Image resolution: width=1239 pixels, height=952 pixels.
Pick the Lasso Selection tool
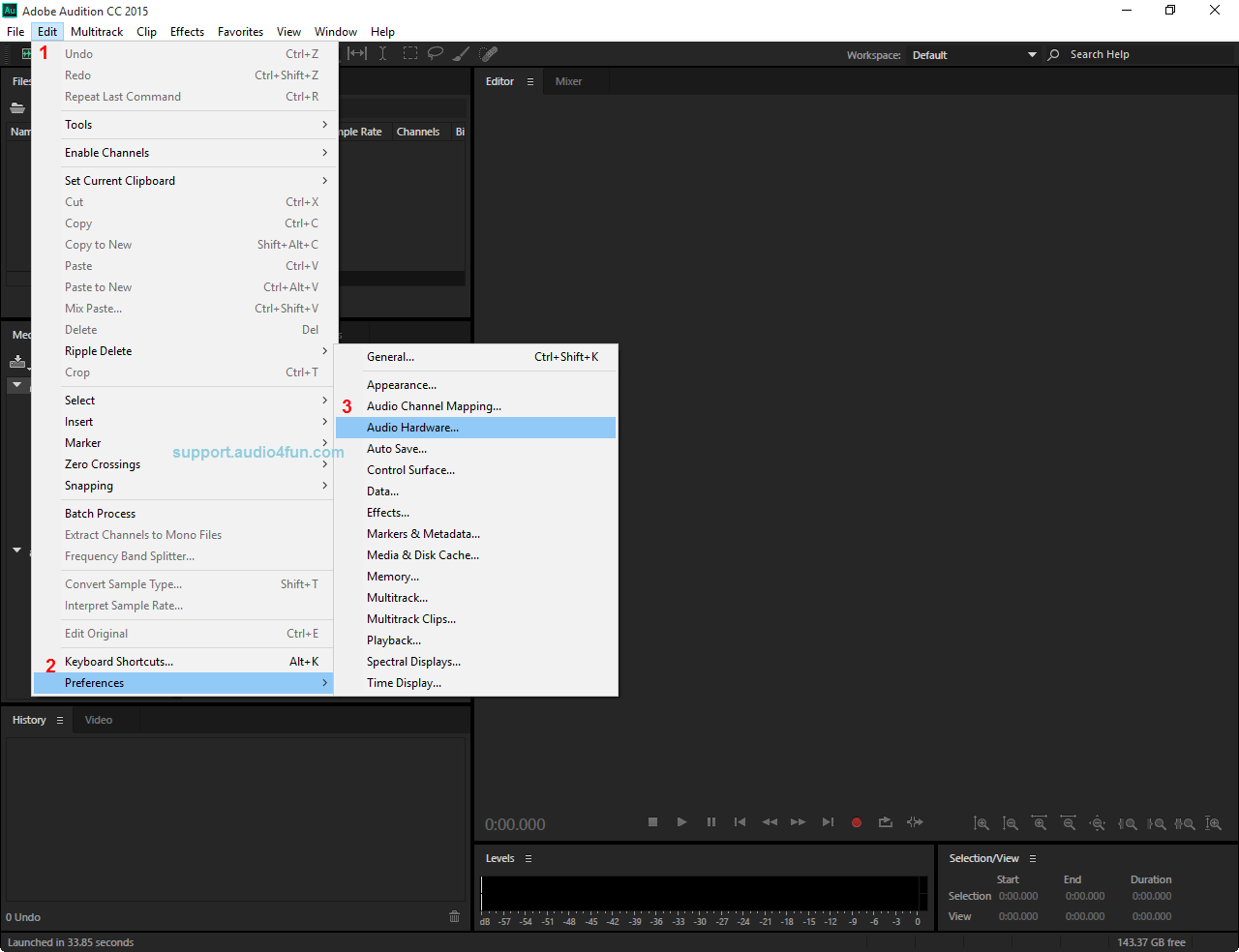tap(436, 54)
